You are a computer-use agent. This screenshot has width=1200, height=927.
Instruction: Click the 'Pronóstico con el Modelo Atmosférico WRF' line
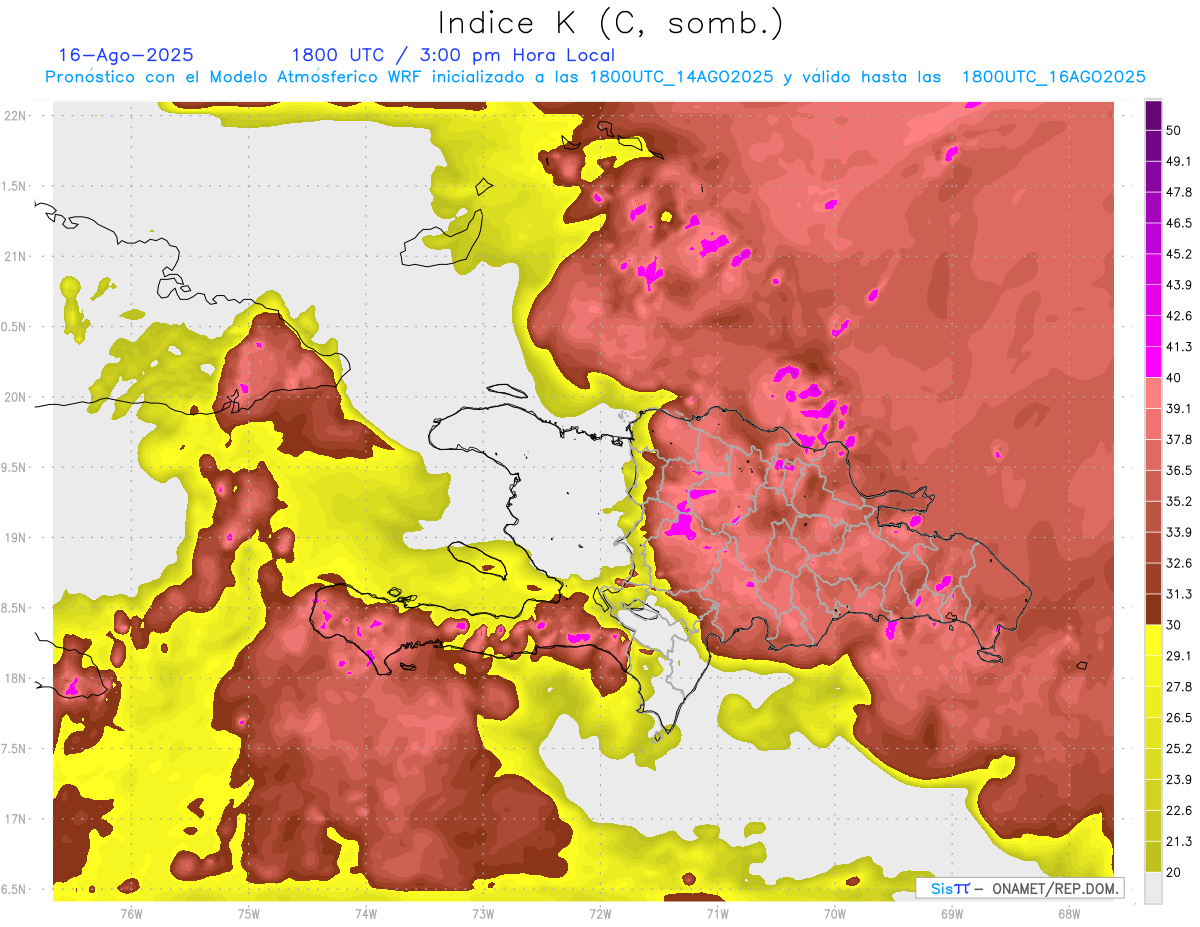tap(595, 77)
